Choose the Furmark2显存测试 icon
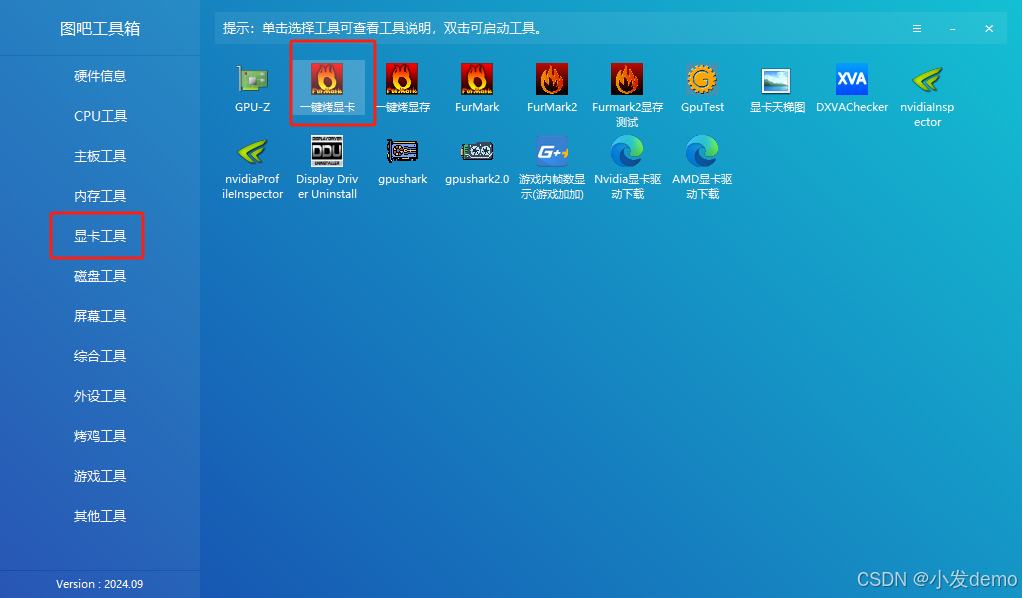 coord(626,80)
